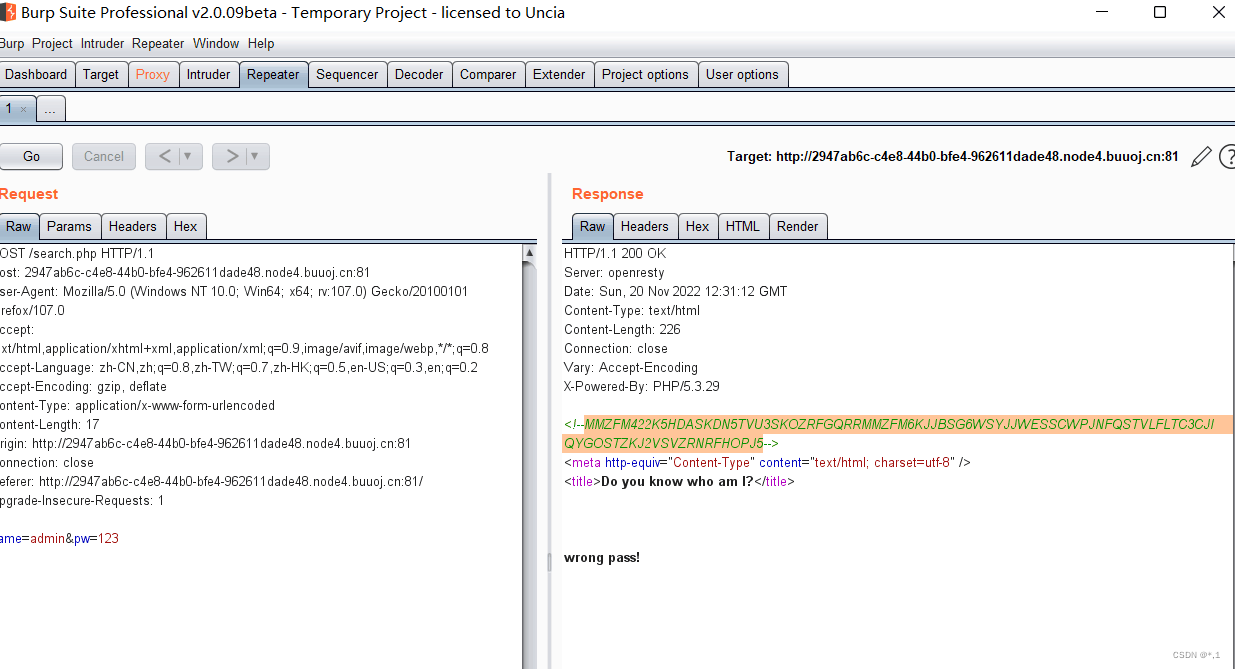The image size is (1235, 669).
Task: Switch to the Decoder tab
Action: [x=419, y=74]
